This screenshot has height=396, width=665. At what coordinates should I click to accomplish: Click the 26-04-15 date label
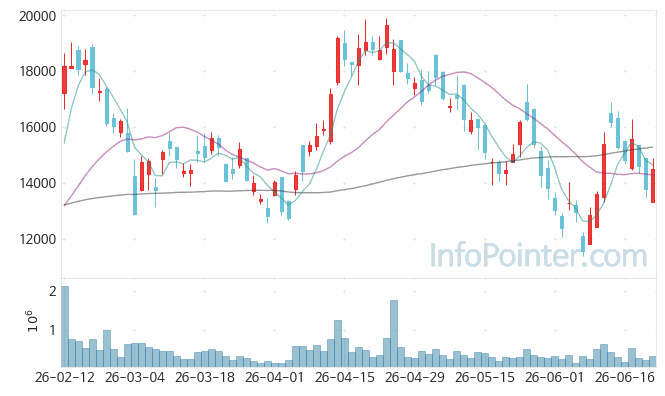click(345, 377)
